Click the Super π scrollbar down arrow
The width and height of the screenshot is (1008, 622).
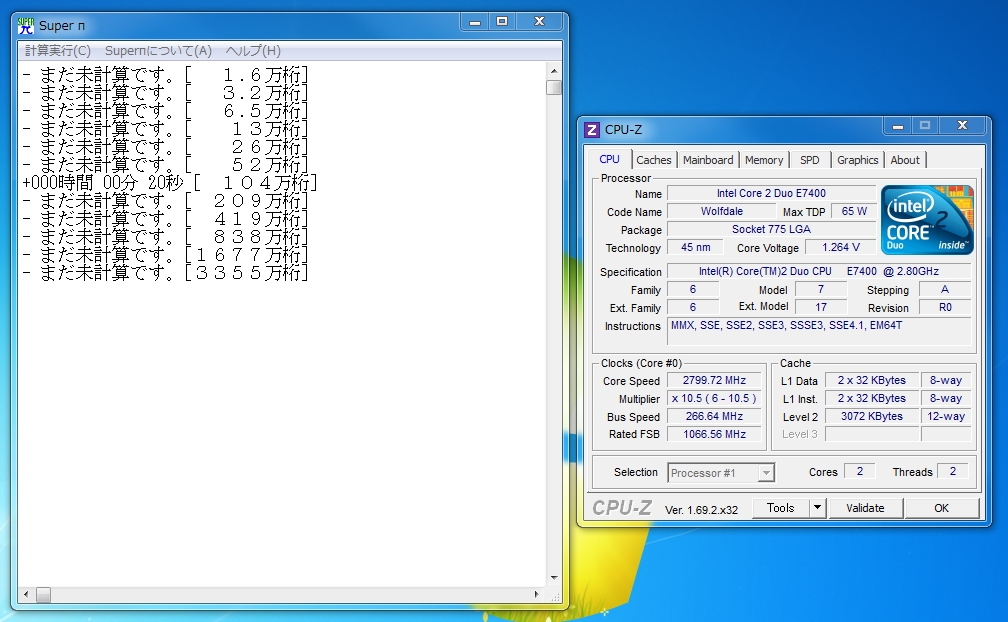pos(554,577)
